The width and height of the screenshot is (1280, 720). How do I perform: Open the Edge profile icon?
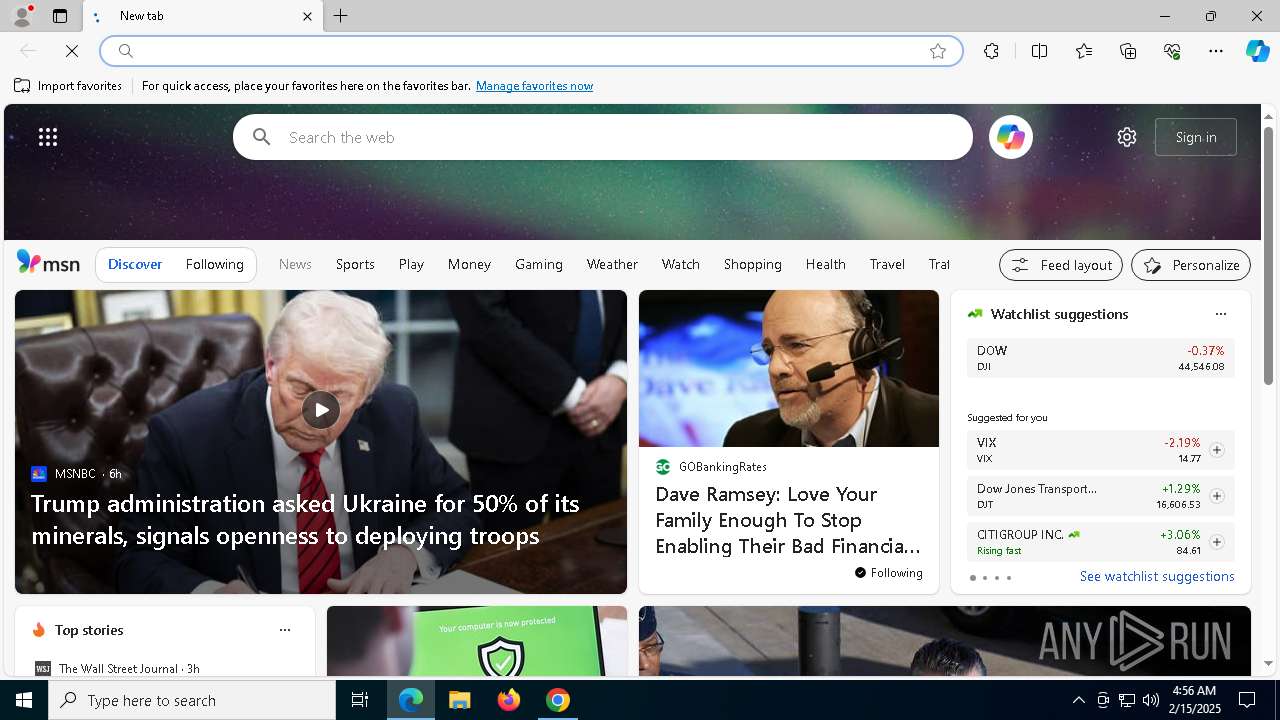(21, 16)
